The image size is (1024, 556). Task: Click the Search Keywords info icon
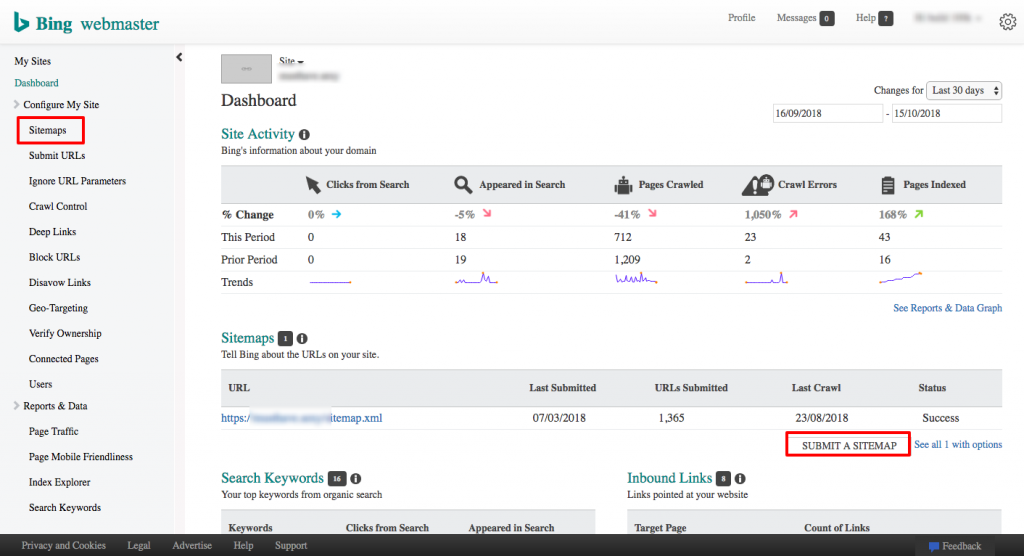355,479
